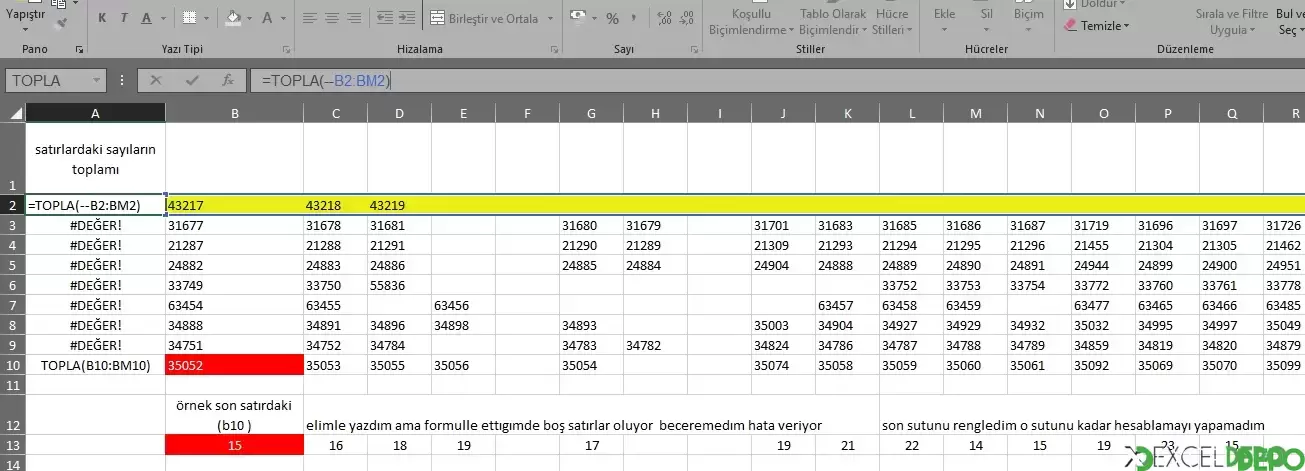This screenshot has width=1305, height=471.
Task: Open font color dropdown arrow
Action: tap(283, 18)
